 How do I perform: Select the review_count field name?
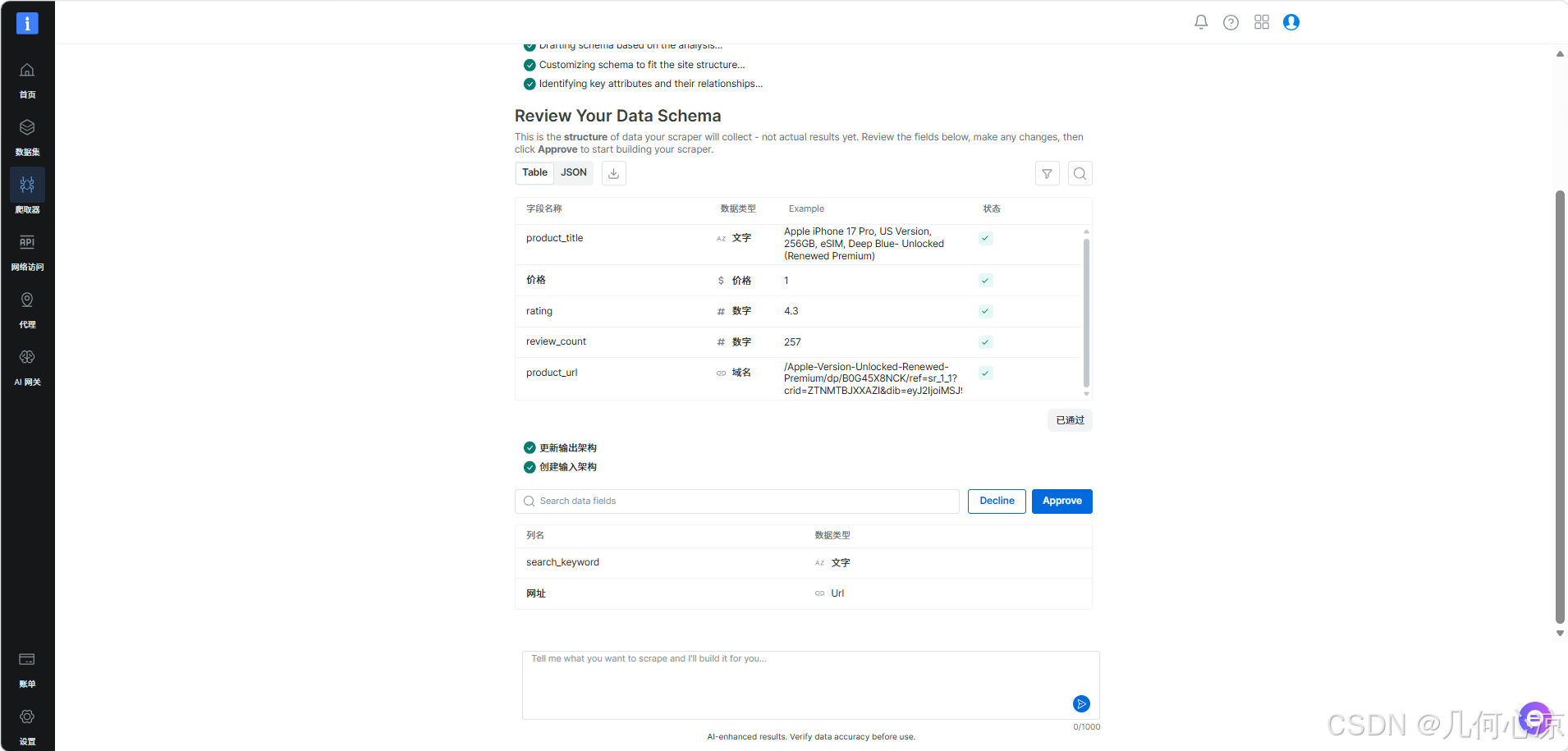[x=556, y=341]
